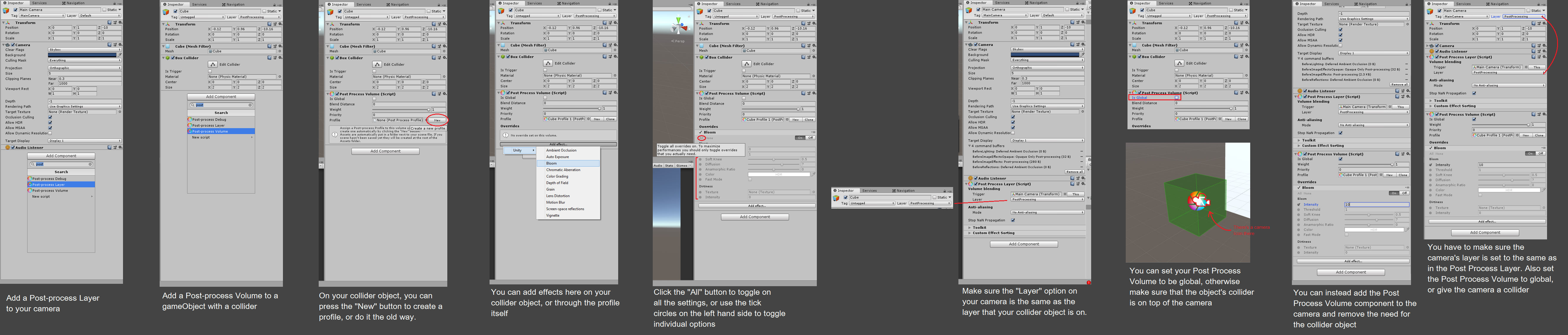Open gear menu of collapsed Camera component
1568x335 pixels.
point(1544,46)
